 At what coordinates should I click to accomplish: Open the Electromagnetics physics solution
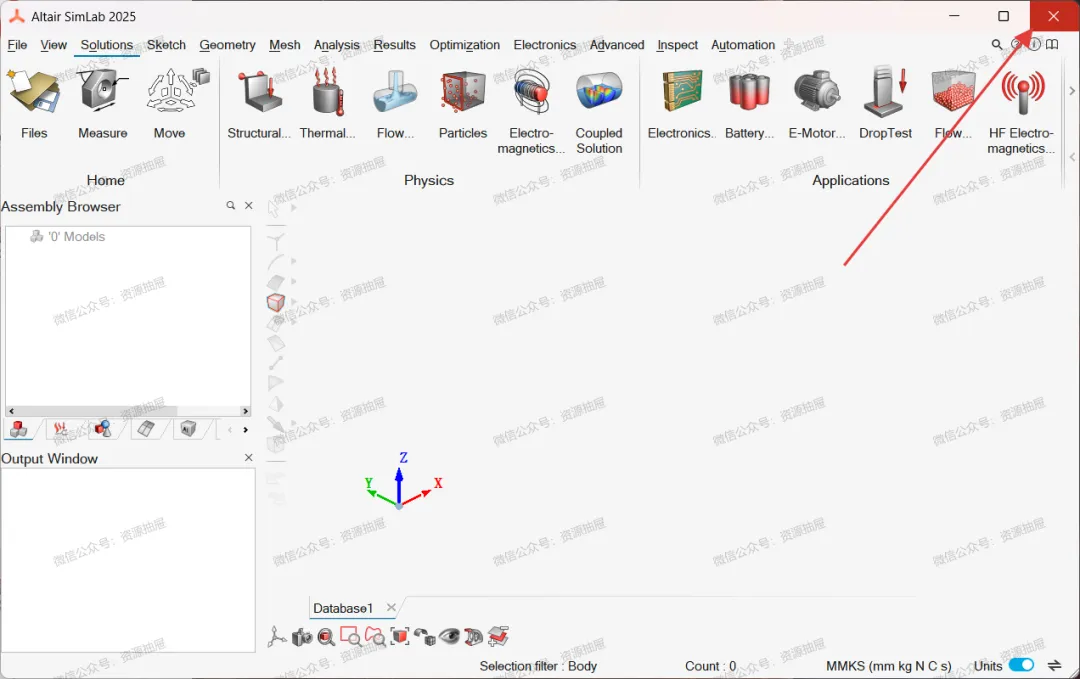point(530,110)
